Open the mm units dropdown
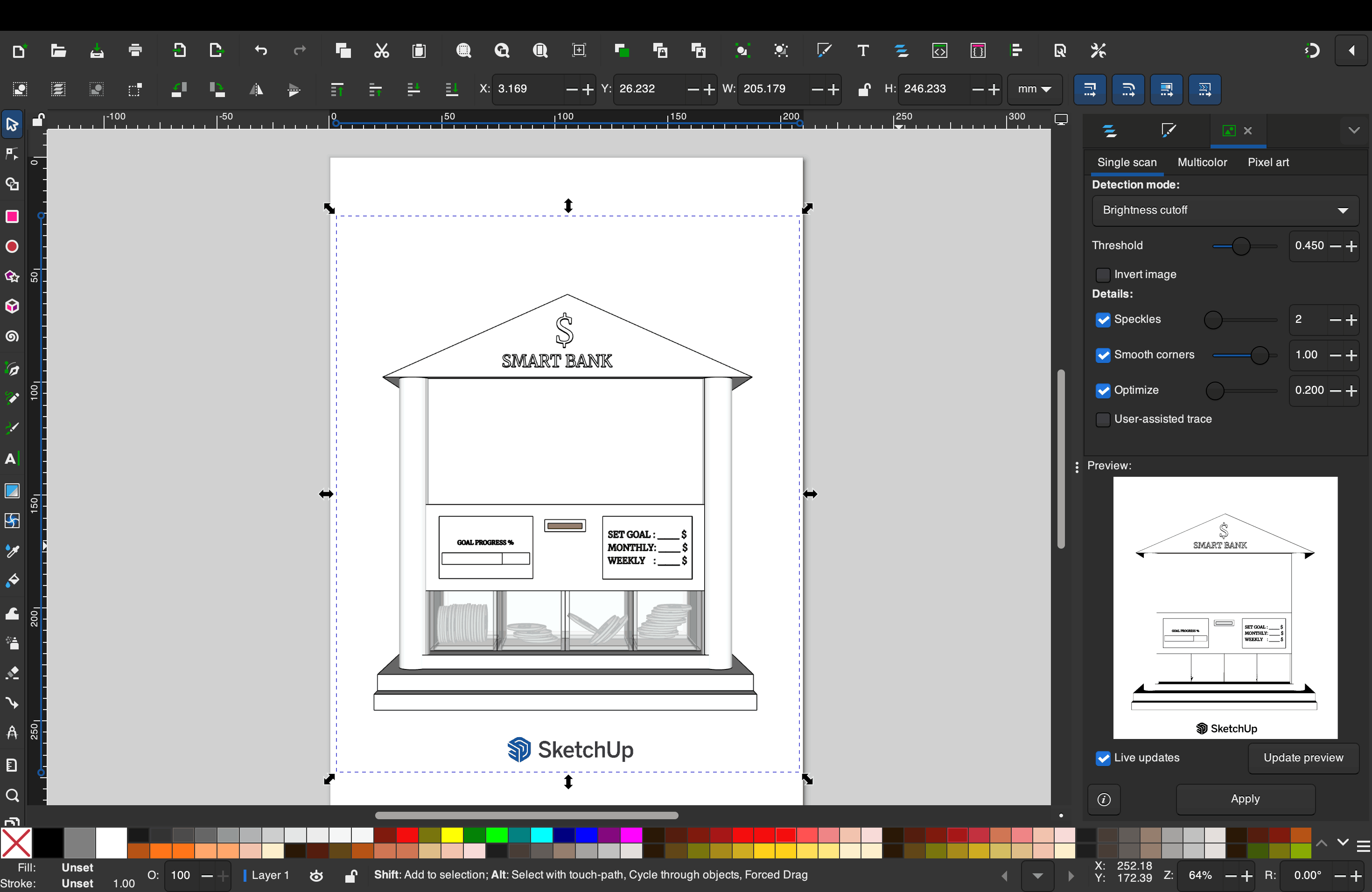 pyautogui.click(x=1034, y=89)
